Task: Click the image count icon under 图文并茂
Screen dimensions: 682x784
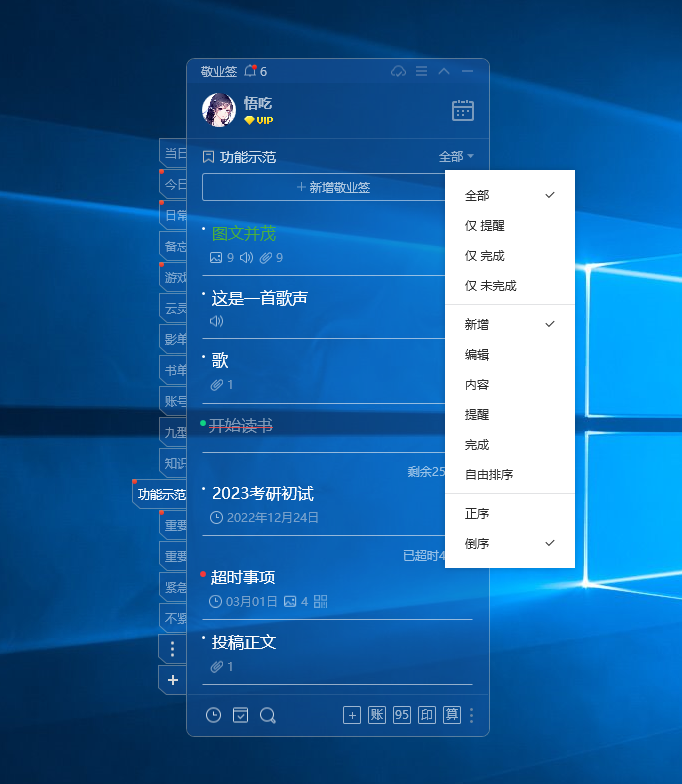Action: (x=216, y=258)
